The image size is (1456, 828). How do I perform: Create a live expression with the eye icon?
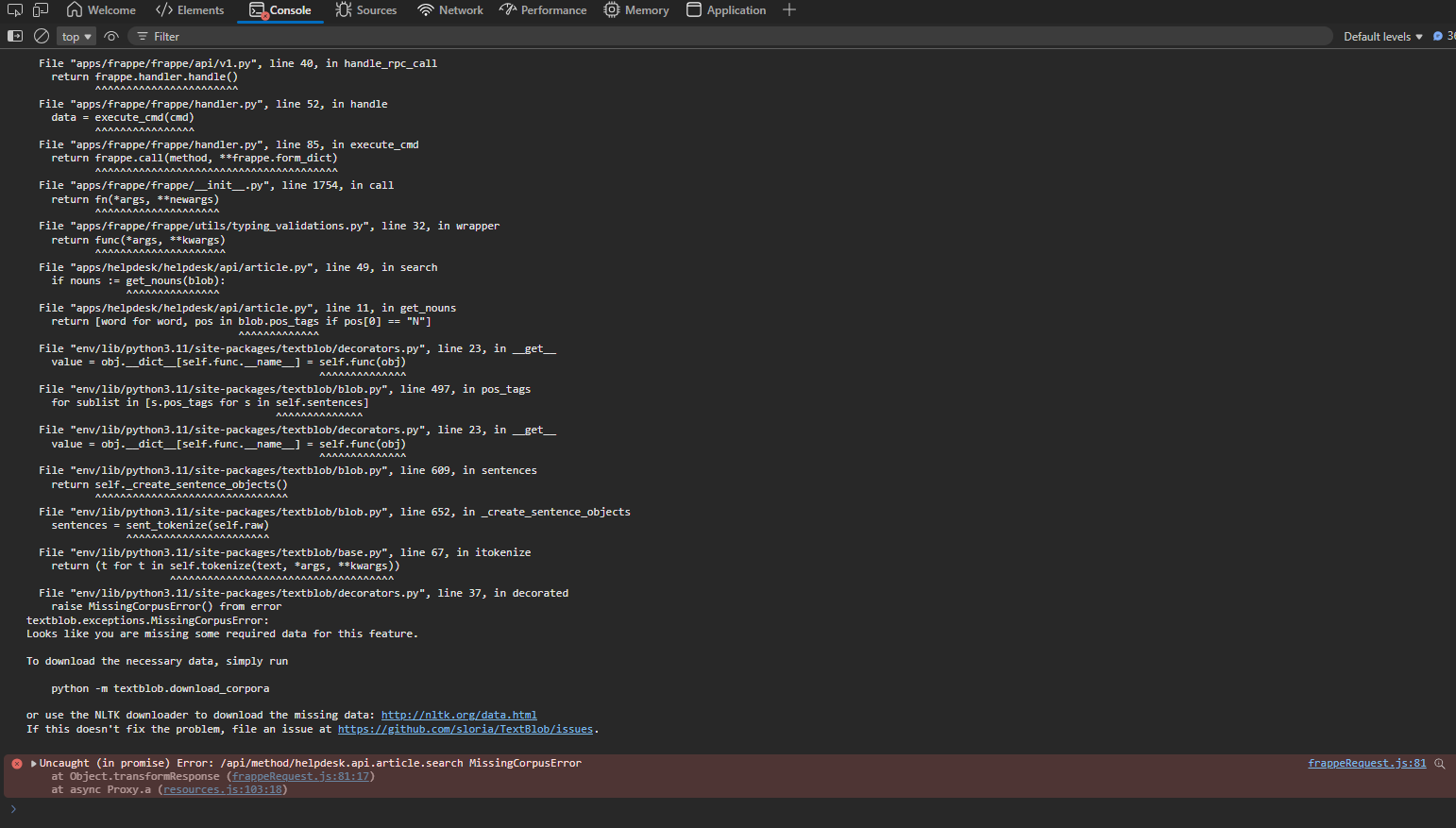point(110,36)
